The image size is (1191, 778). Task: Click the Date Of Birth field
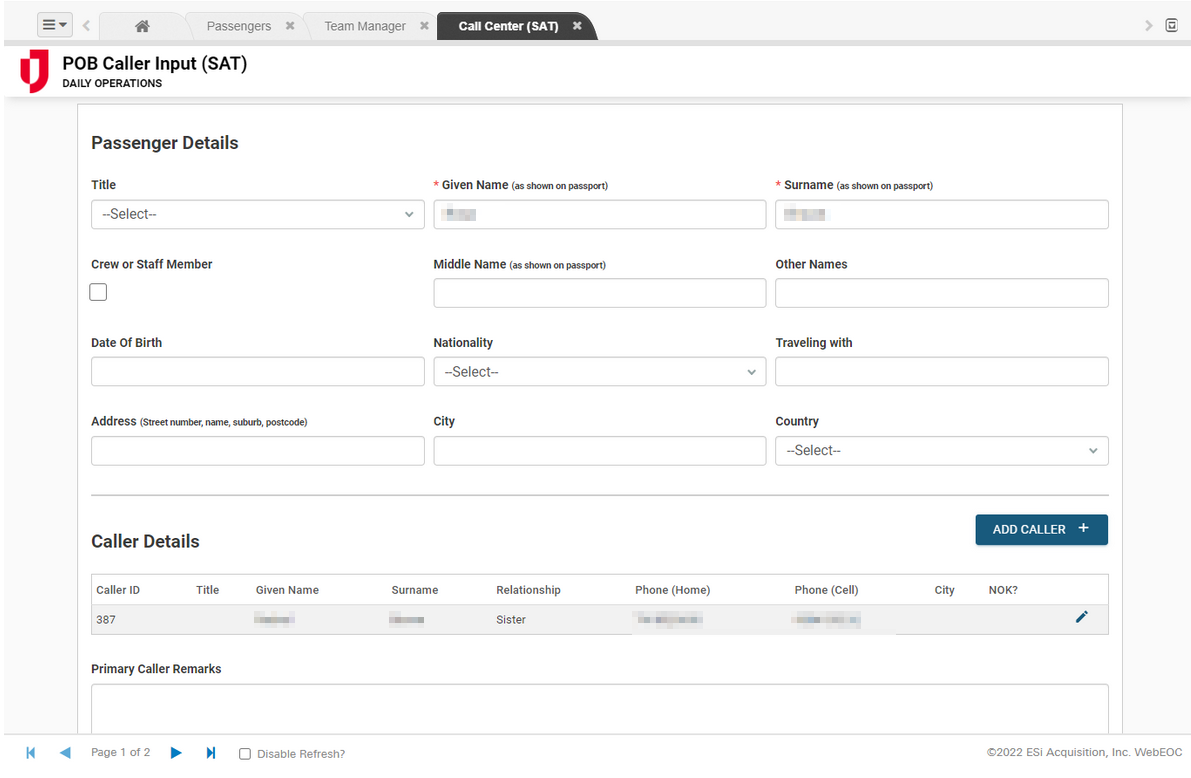pos(257,372)
